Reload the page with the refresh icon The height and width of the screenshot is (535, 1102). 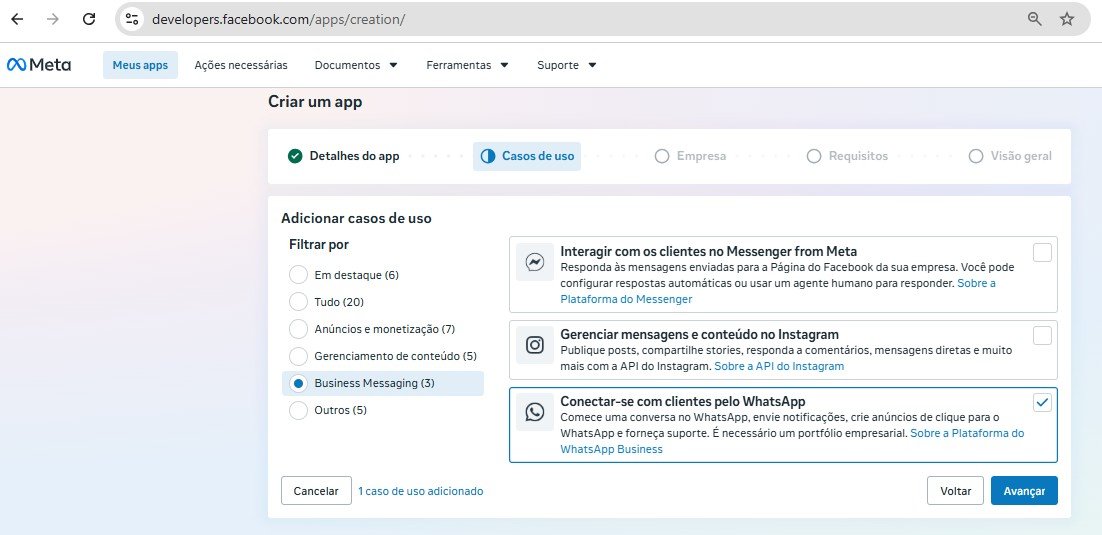click(89, 19)
